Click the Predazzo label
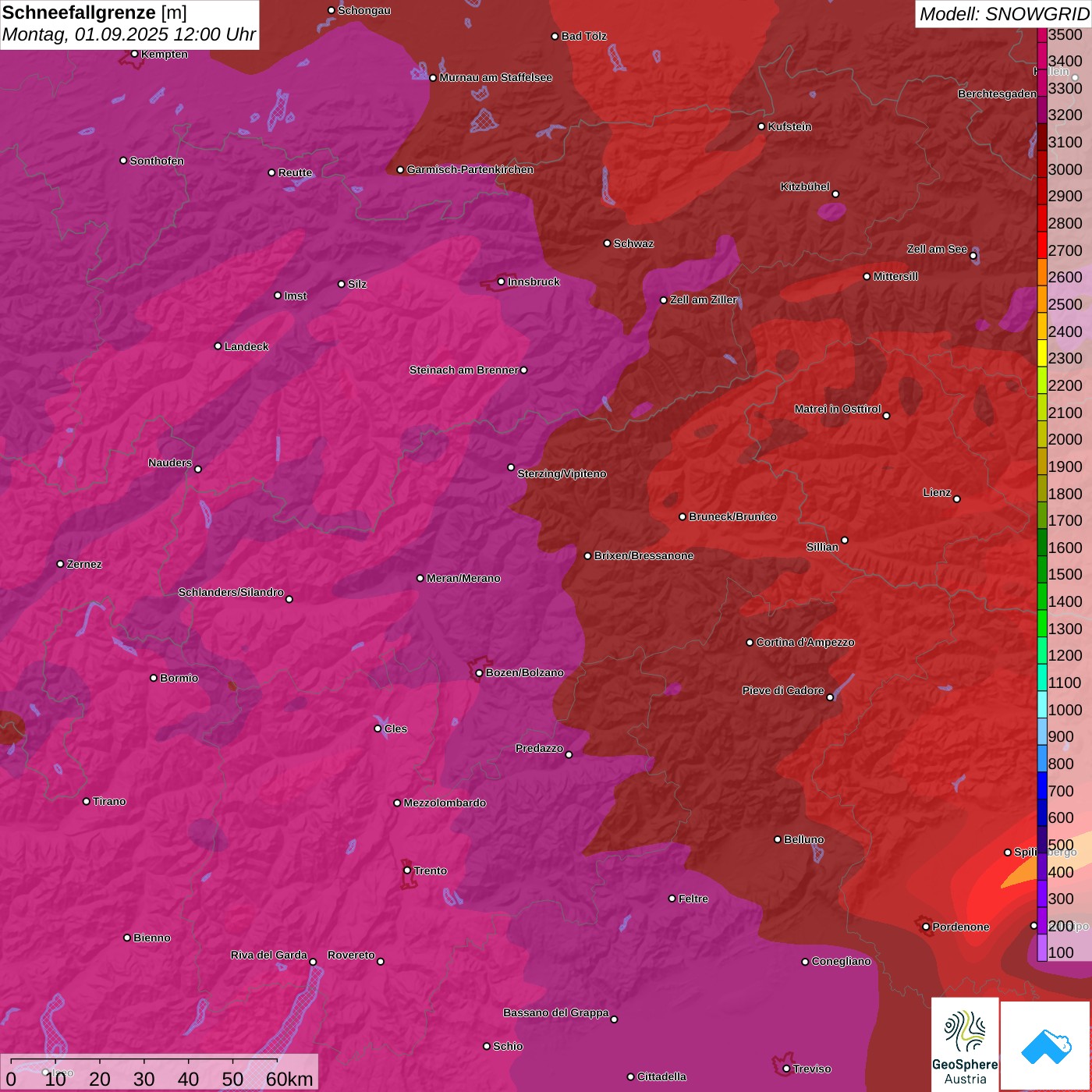This screenshot has width=1092, height=1092. tap(539, 748)
